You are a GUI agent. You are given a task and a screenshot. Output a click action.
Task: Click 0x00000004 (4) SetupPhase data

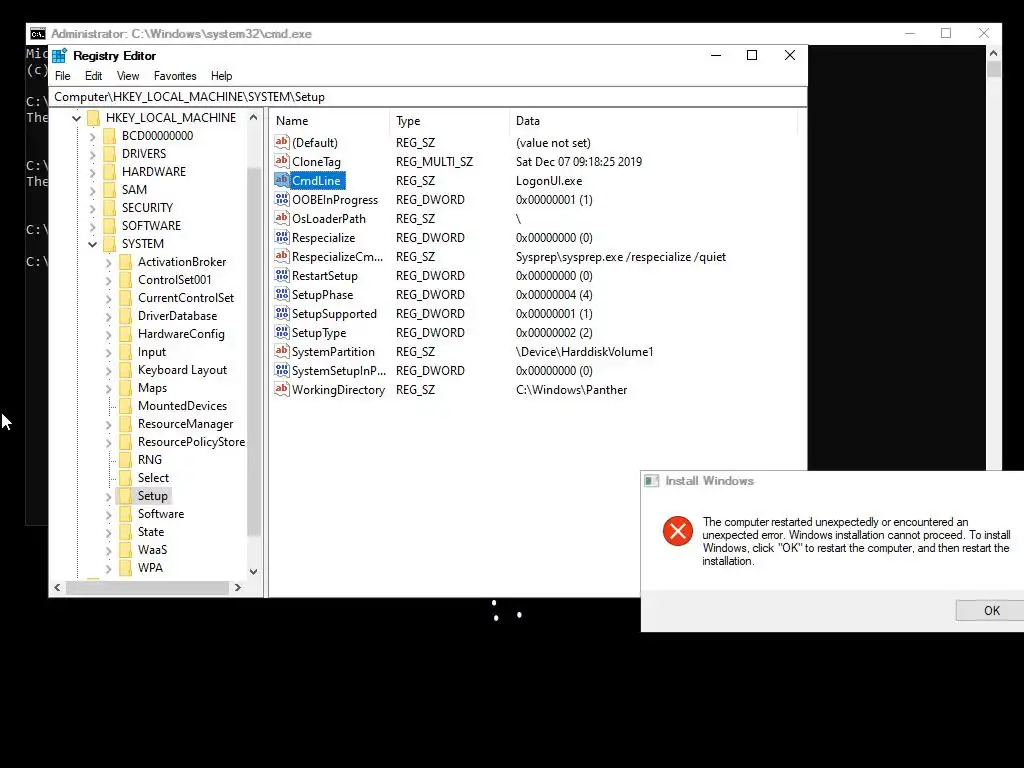click(x=554, y=295)
